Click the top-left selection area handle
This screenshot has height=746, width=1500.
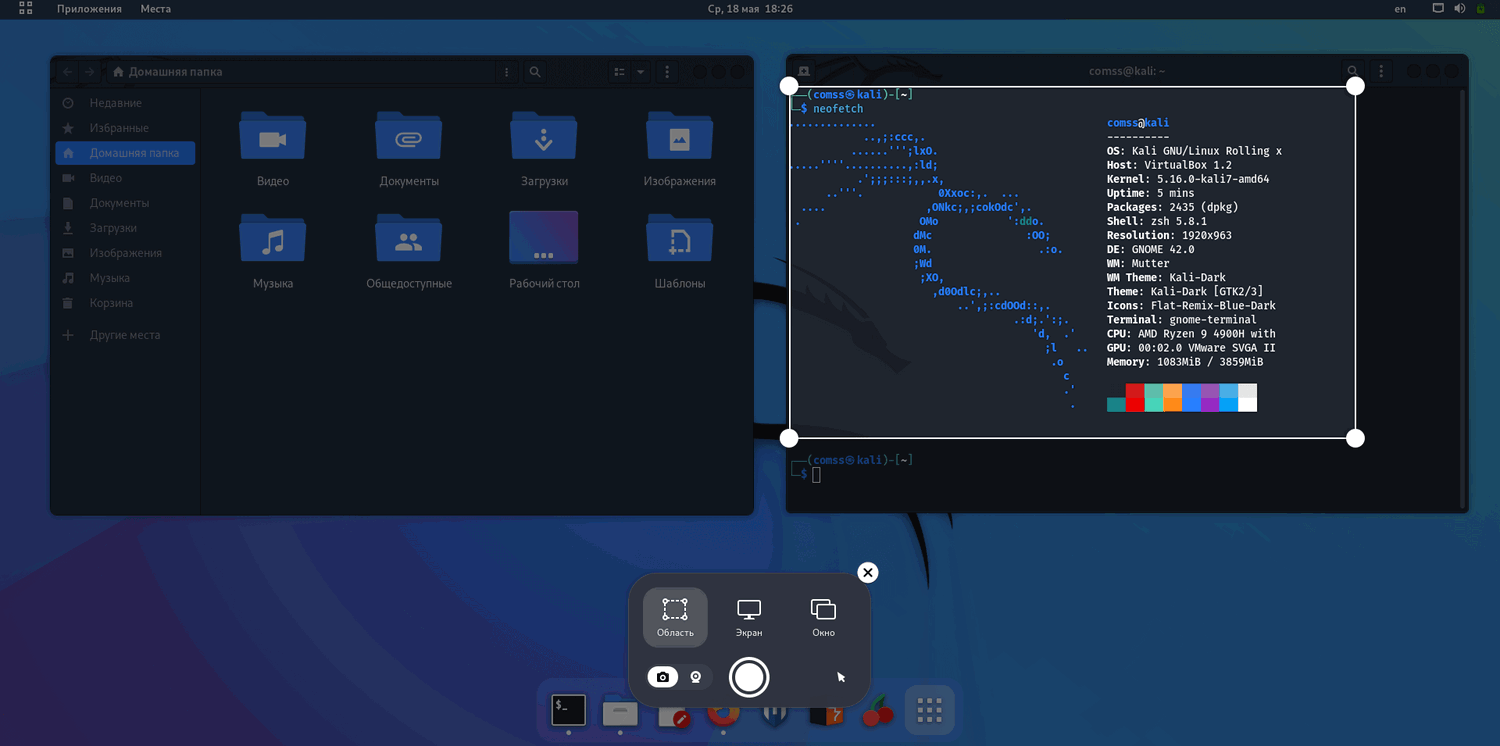pyautogui.click(x=789, y=86)
